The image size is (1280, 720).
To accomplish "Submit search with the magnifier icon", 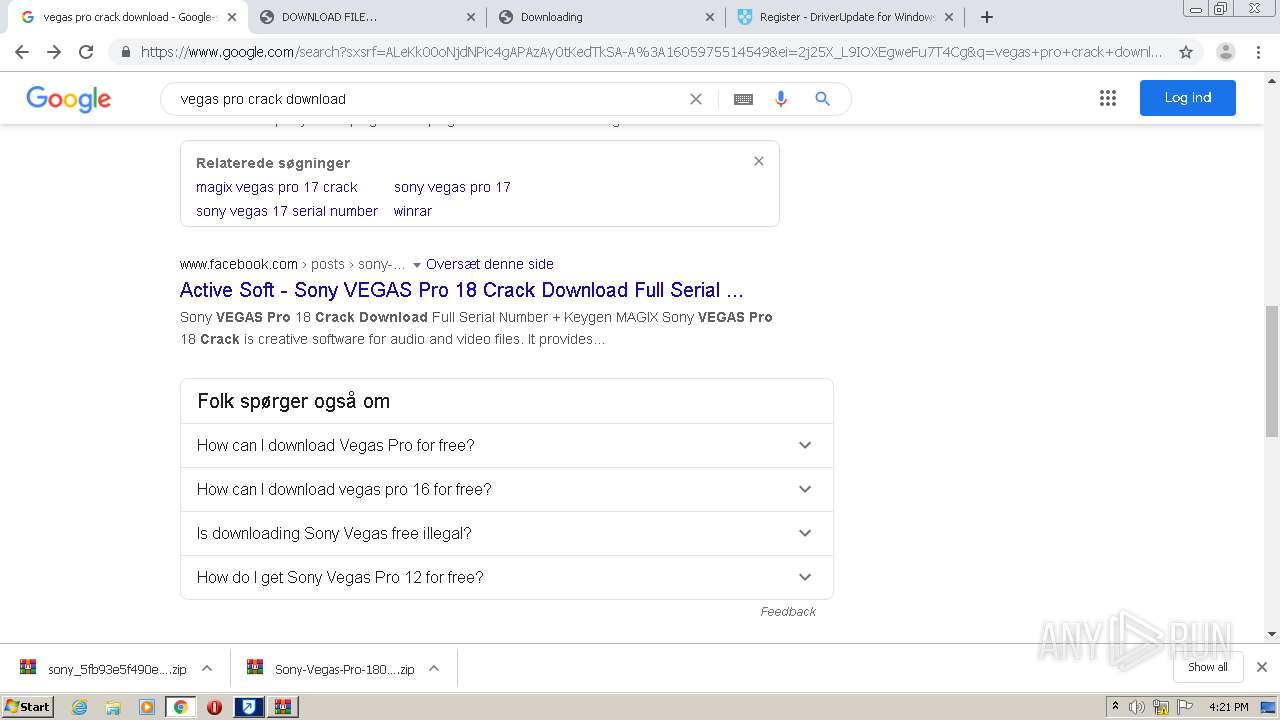I will click(x=822, y=99).
